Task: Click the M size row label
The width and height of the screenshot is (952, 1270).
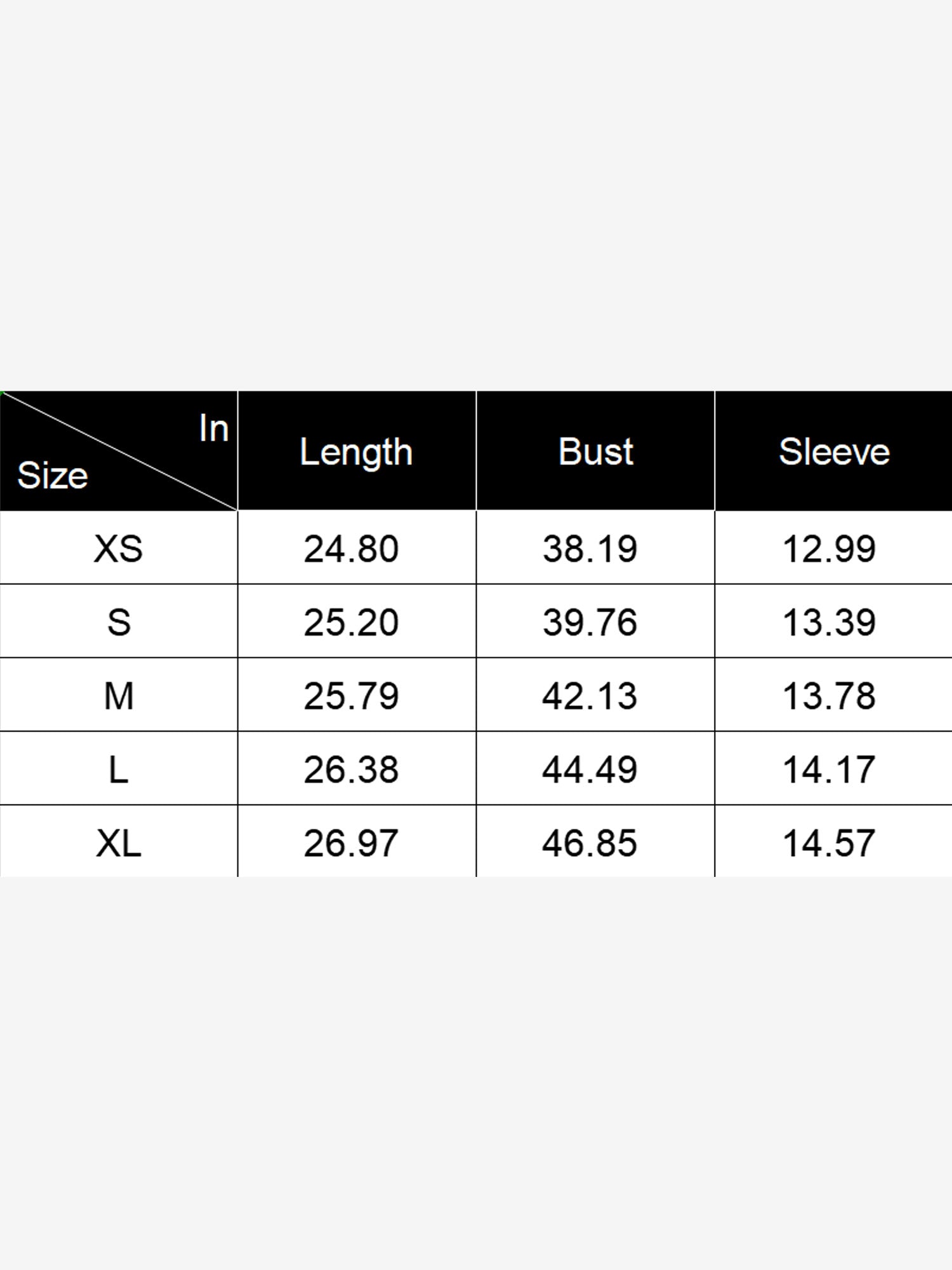Action: [119, 696]
